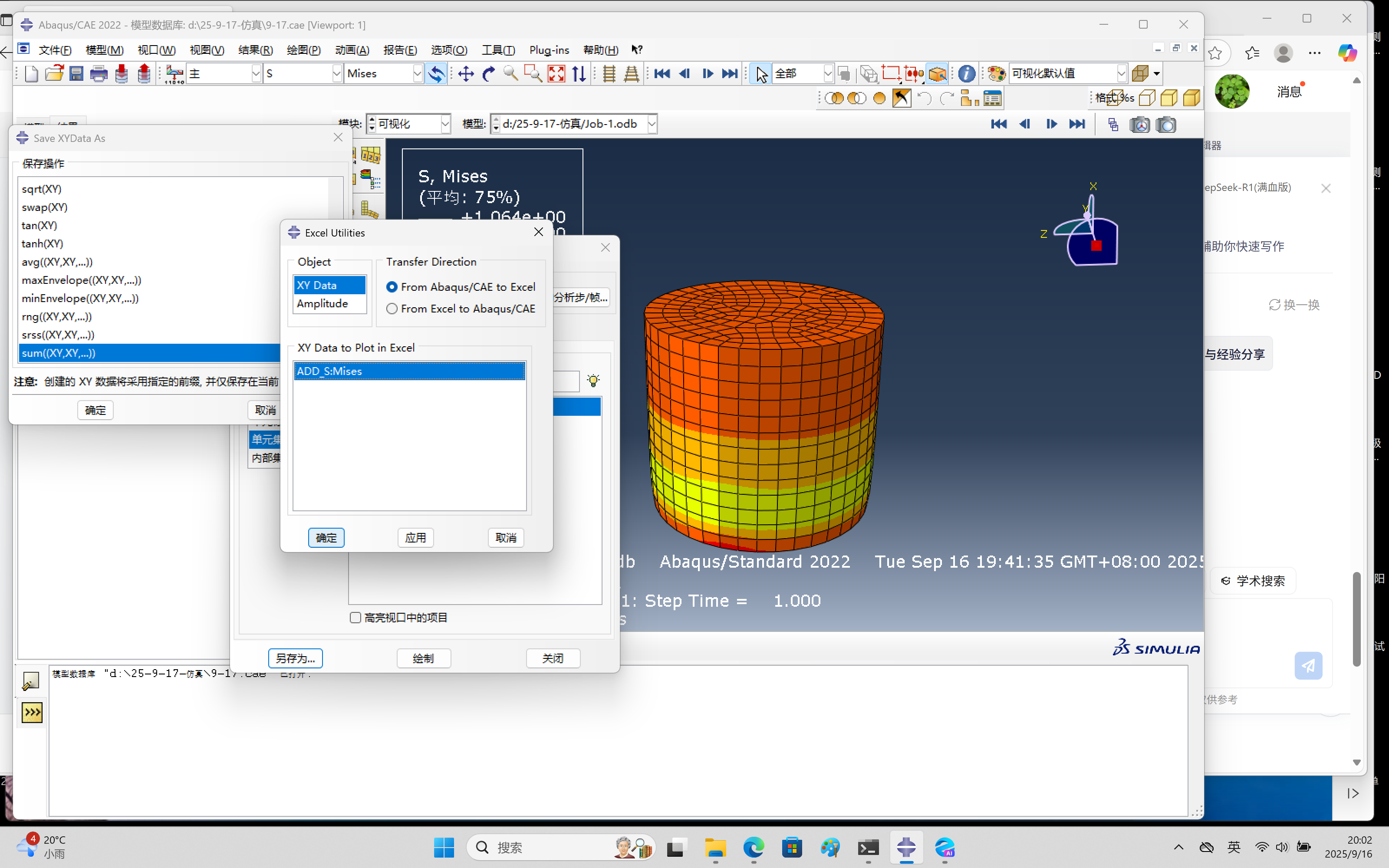
Task: Cancel Excel Utilities with 取消
Action: coord(506,538)
